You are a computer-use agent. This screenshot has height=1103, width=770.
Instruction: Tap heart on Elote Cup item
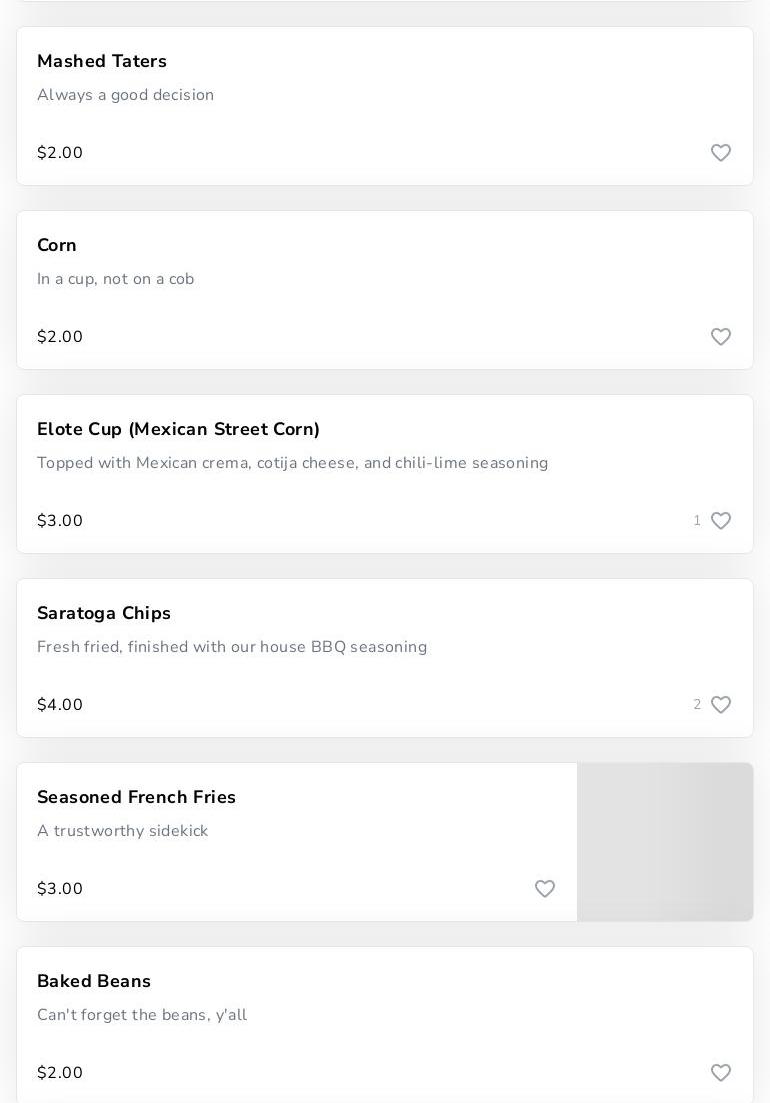coord(720,521)
